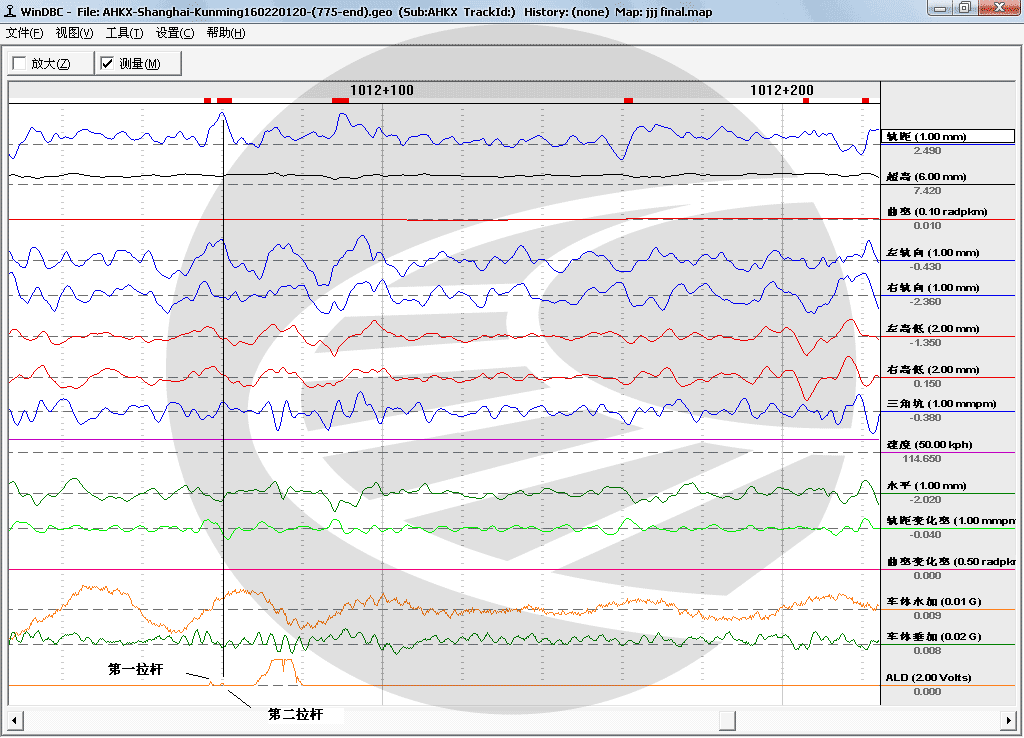Screen dimensions: 1024x738
Task: Select the 左高低 (2.00 mm) channel label
Action: coord(933,329)
